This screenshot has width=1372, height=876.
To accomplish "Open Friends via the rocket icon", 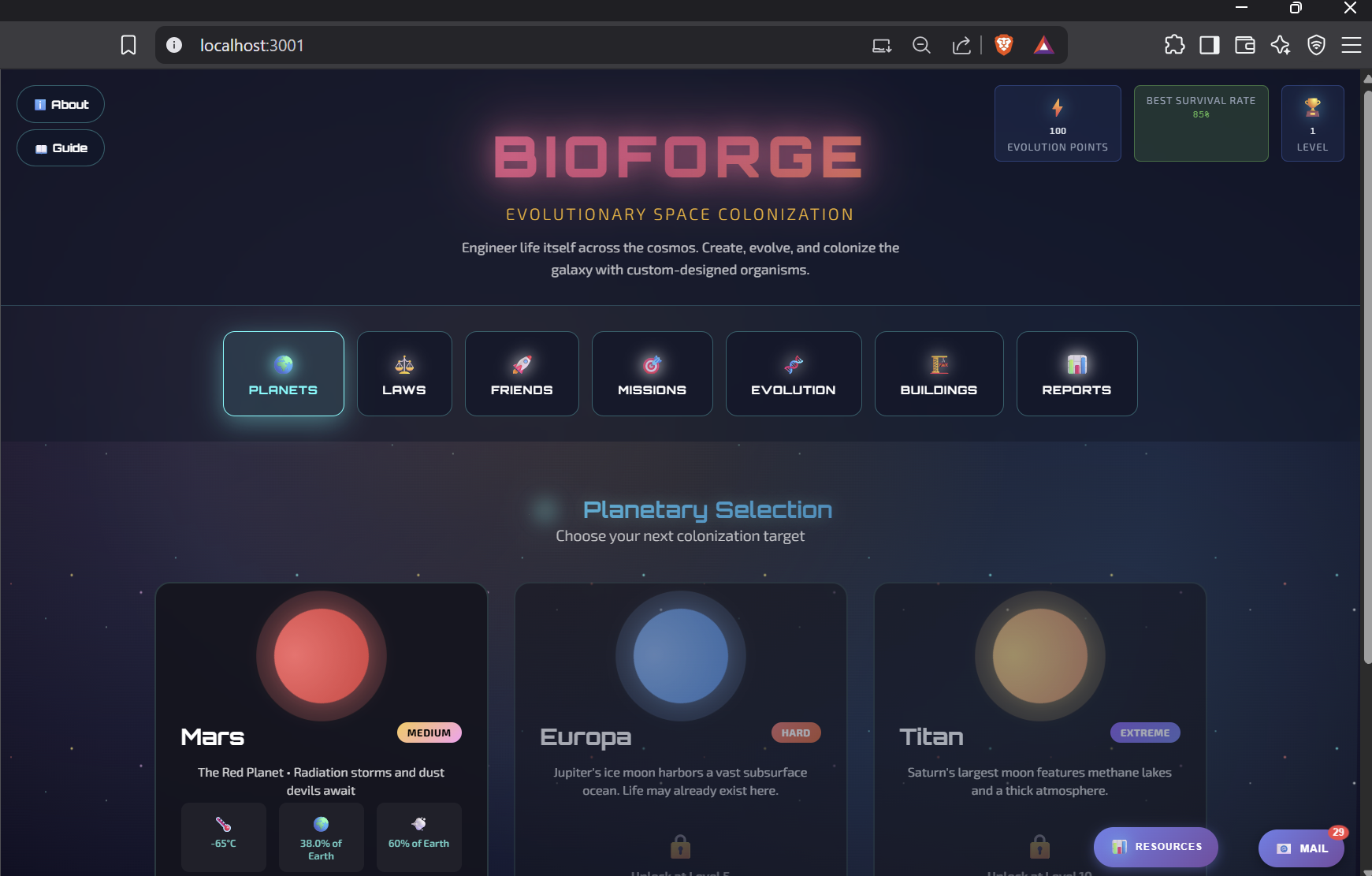I will (x=522, y=364).
